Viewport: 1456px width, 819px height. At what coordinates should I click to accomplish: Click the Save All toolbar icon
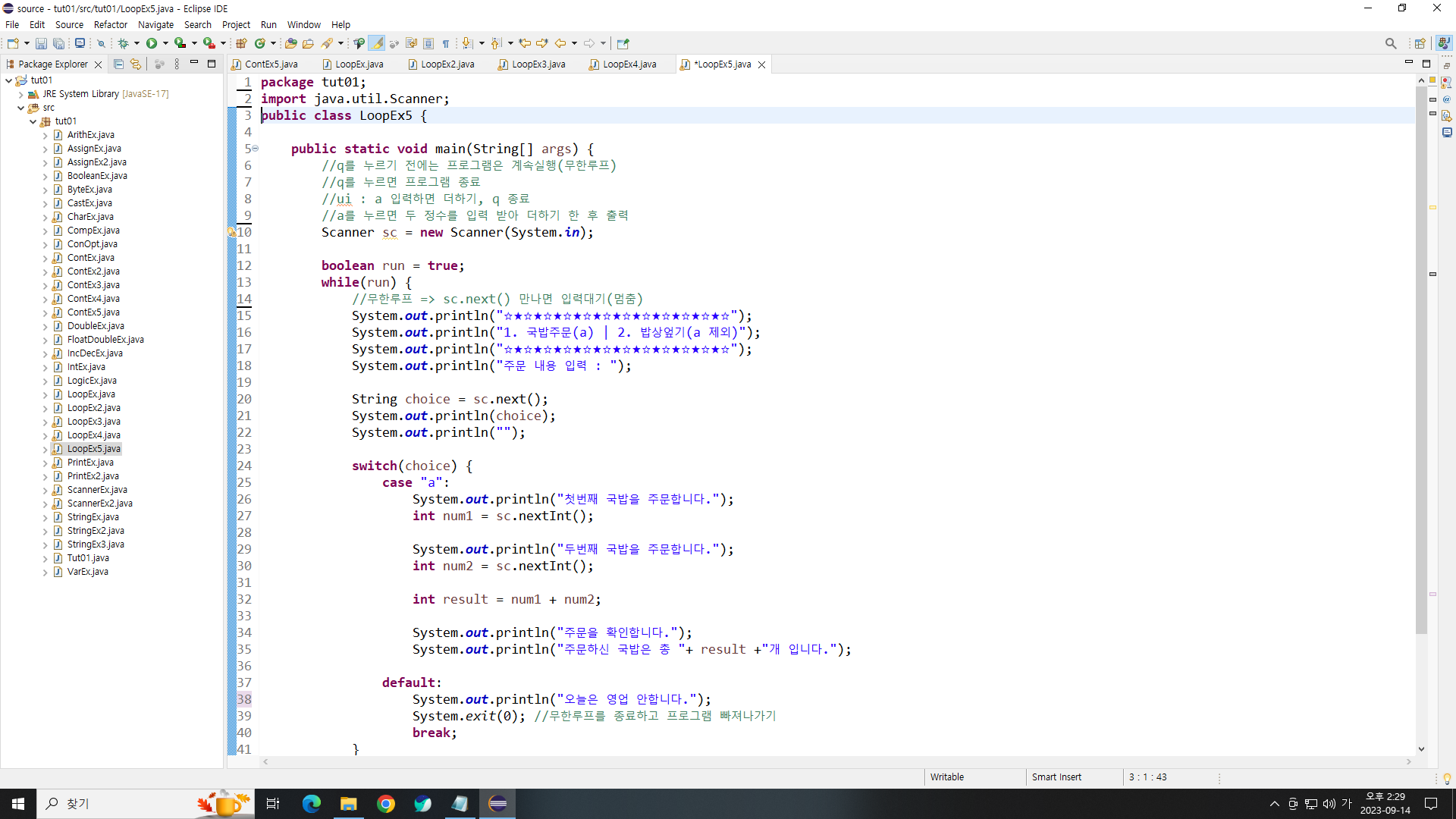click(58, 43)
